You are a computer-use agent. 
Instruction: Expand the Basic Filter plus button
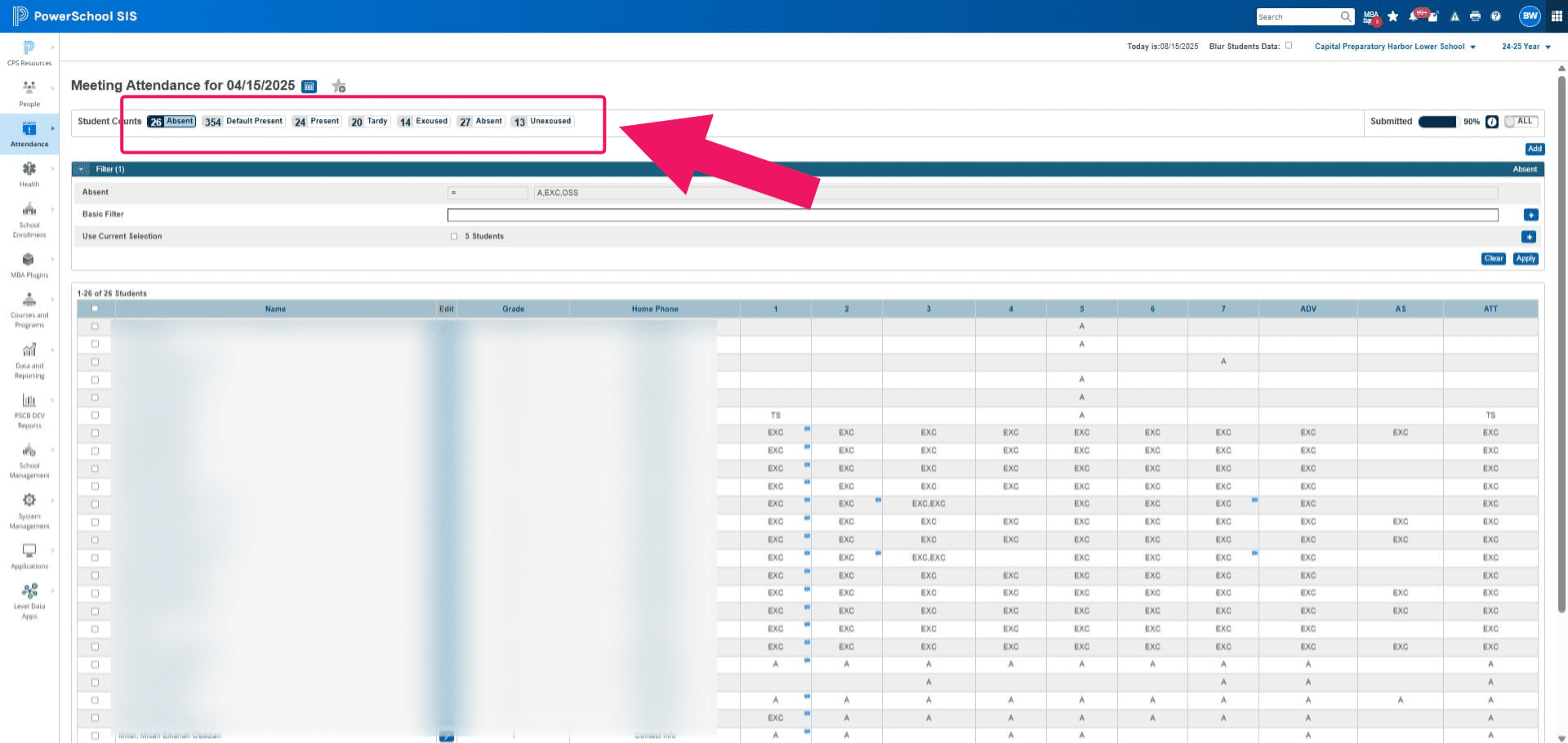1530,215
